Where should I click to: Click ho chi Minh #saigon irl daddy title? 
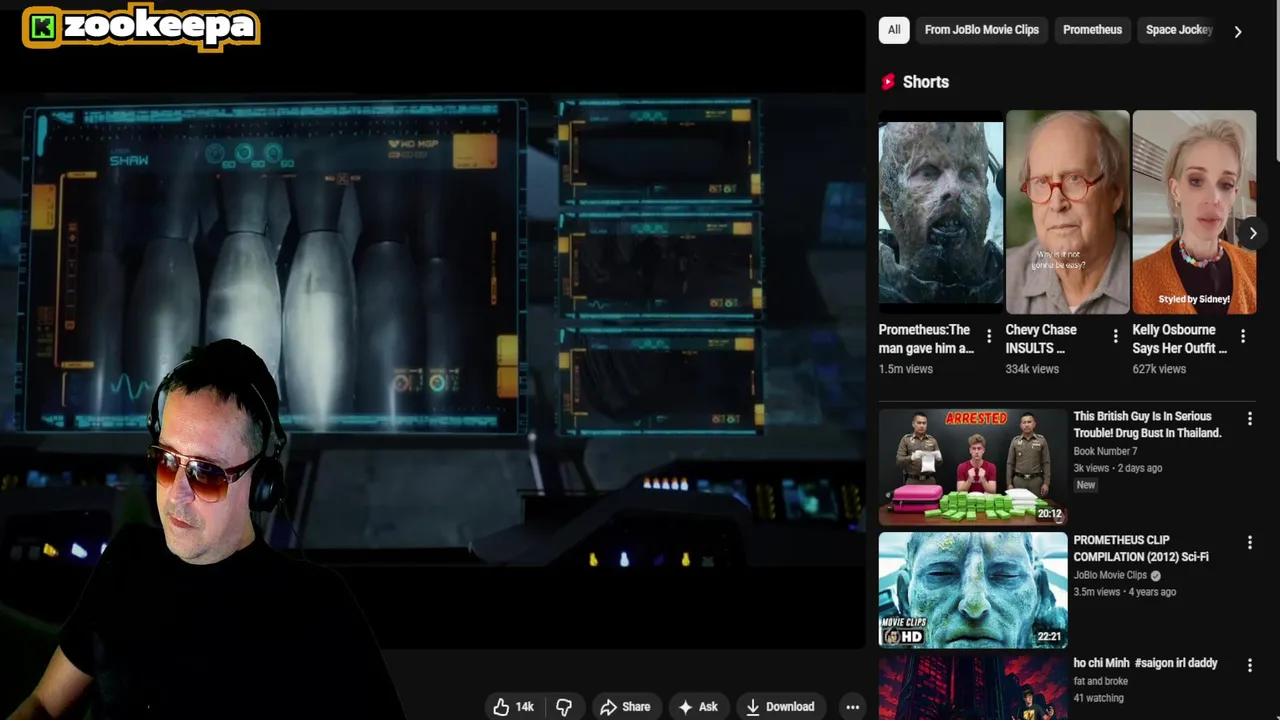coord(1145,663)
